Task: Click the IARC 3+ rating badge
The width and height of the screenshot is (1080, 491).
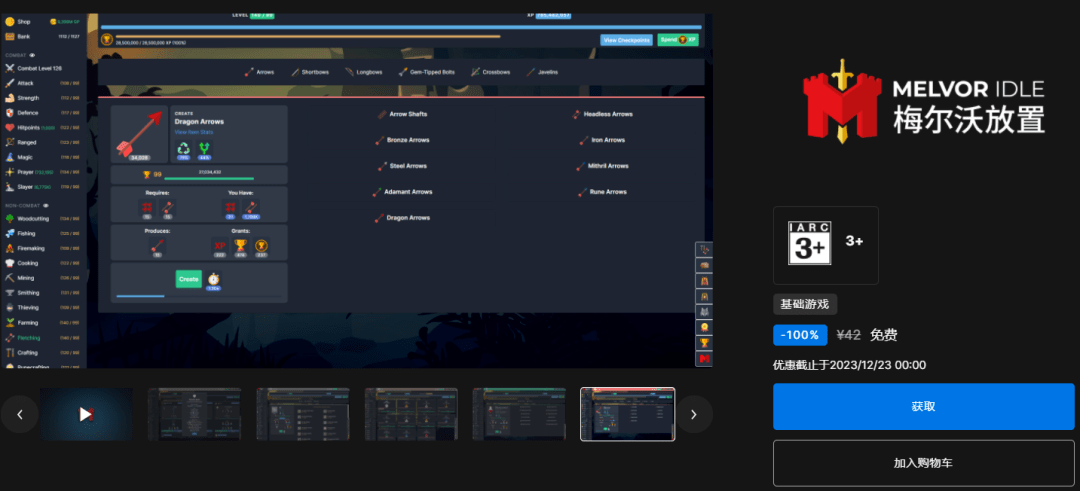Action: pyautogui.click(x=811, y=241)
